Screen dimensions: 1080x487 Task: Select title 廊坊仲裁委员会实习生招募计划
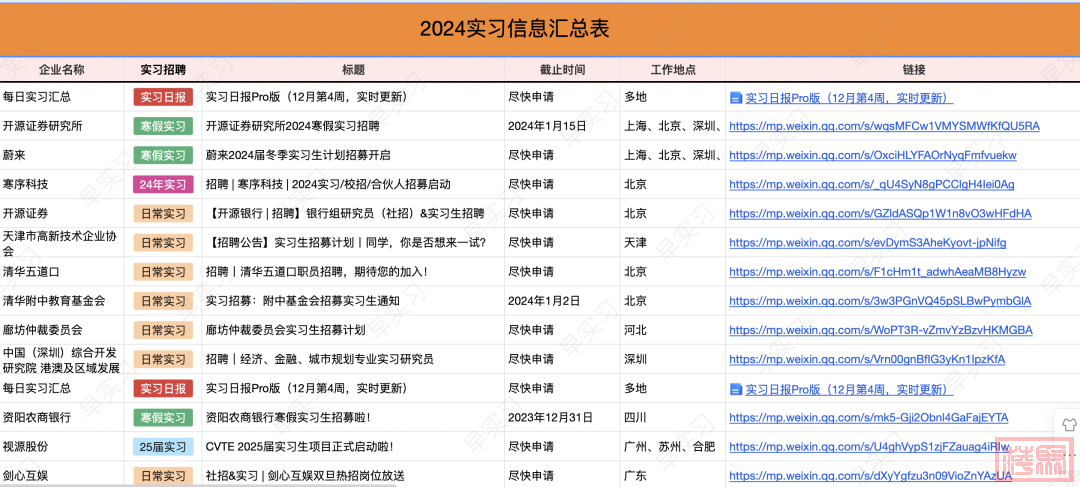(x=285, y=330)
